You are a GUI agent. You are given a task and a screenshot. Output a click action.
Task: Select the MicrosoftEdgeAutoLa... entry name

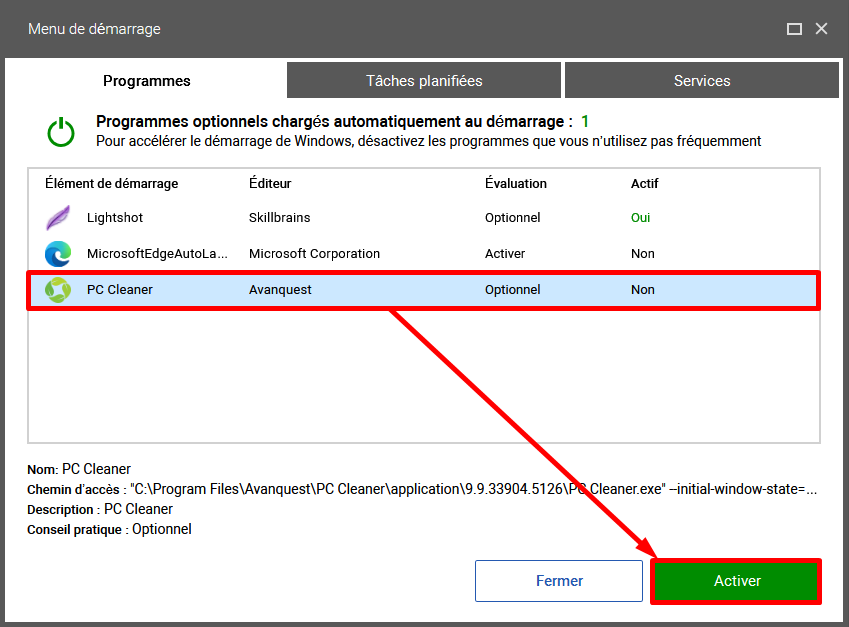click(x=157, y=254)
